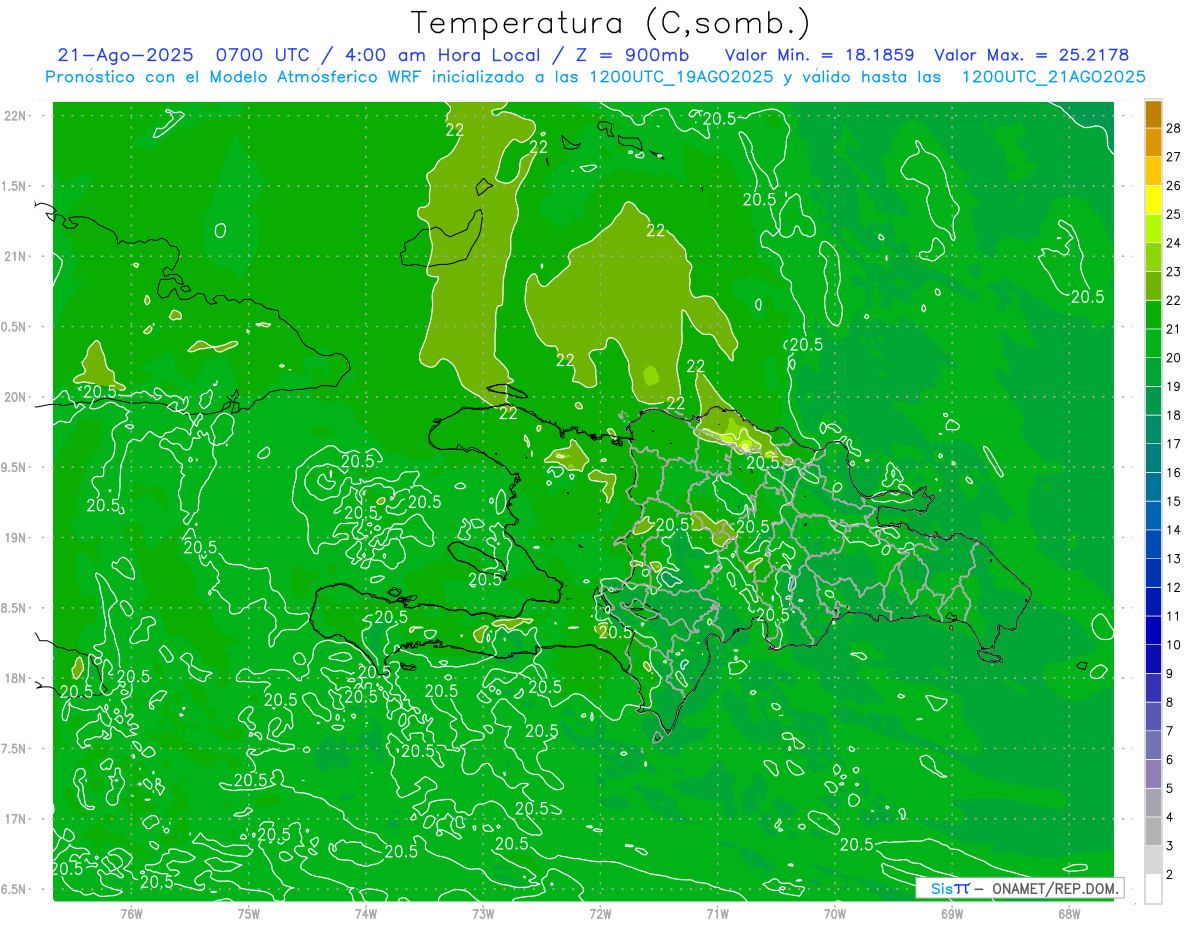
Task: Click the '0700 UTC' time label
Action: coord(263,55)
